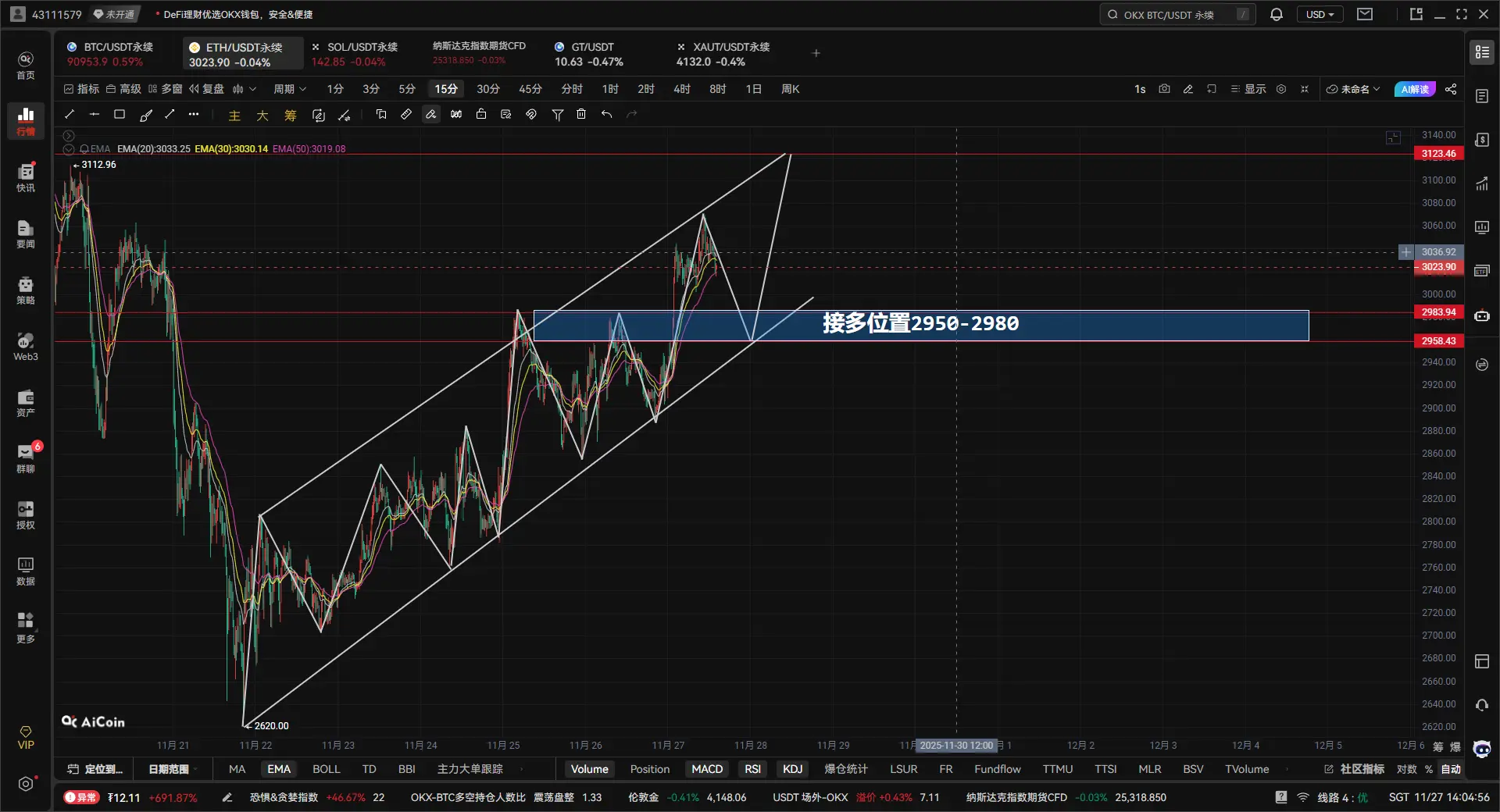Select the trend line drawing tool

[70, 115]
